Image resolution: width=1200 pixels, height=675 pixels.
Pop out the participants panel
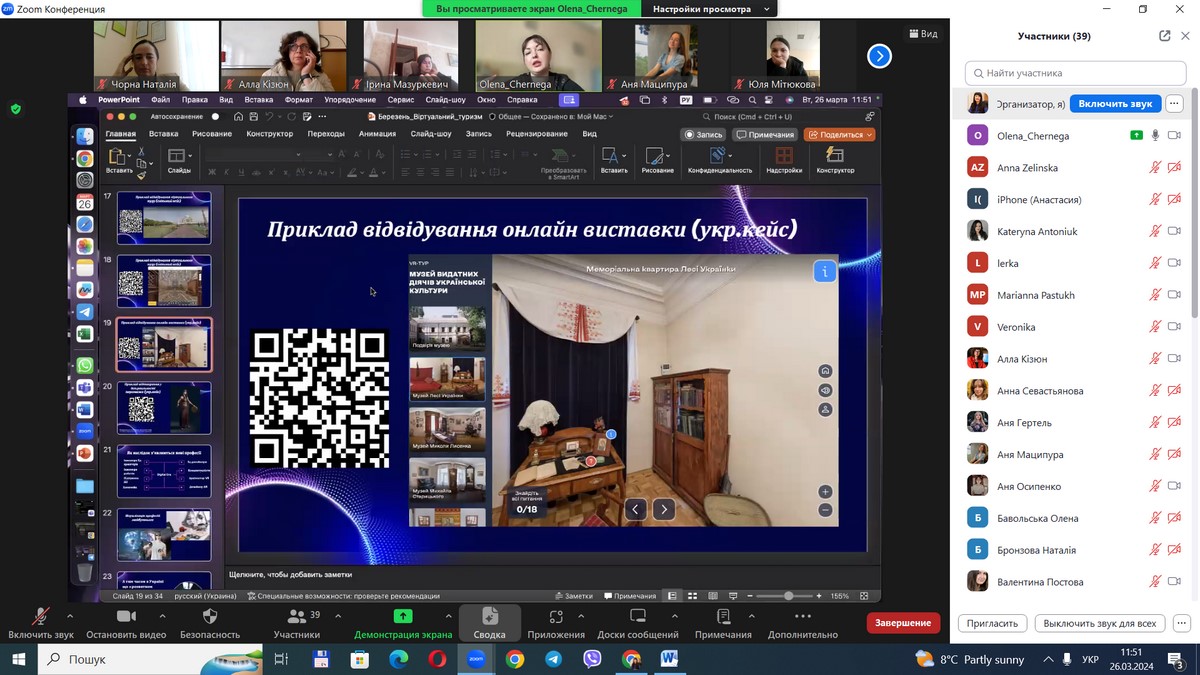pos(1164,36)
